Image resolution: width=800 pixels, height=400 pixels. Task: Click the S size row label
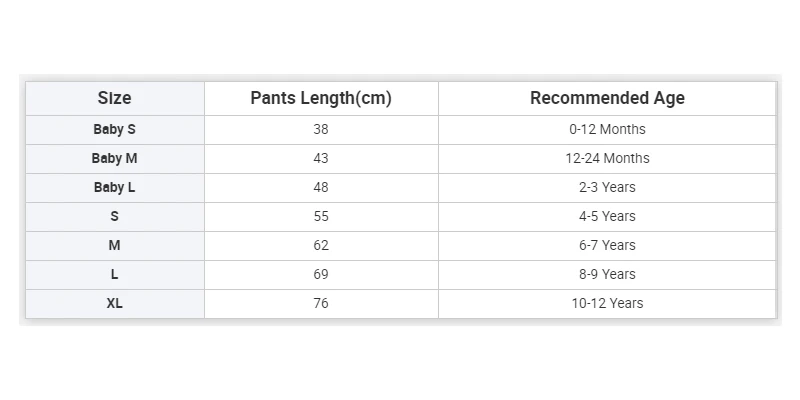click(x=115, y=216)
